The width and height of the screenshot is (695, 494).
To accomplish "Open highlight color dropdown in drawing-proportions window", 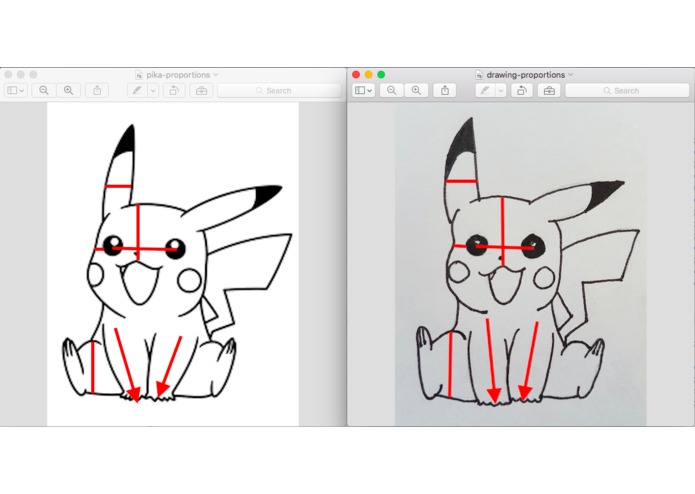I will (x=501, y=90).
